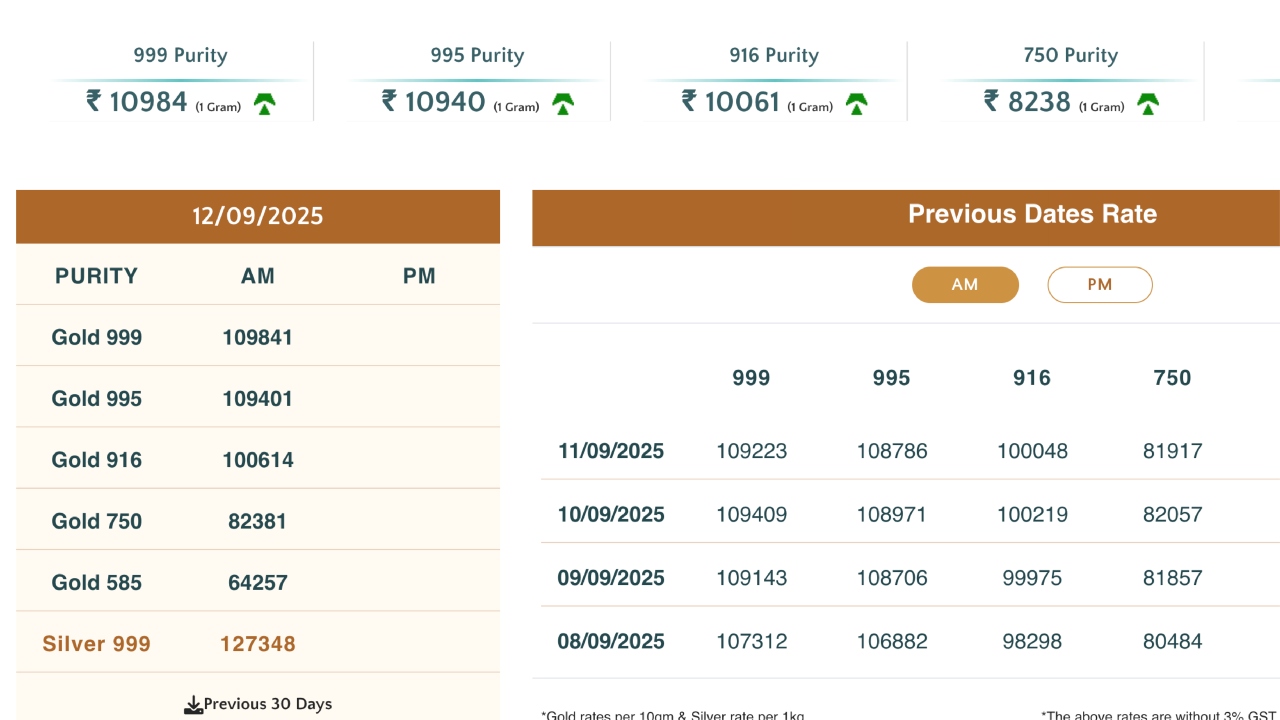Select the 08/09/2025 row date
The image size is (1280, 720).
click(611, 641)
